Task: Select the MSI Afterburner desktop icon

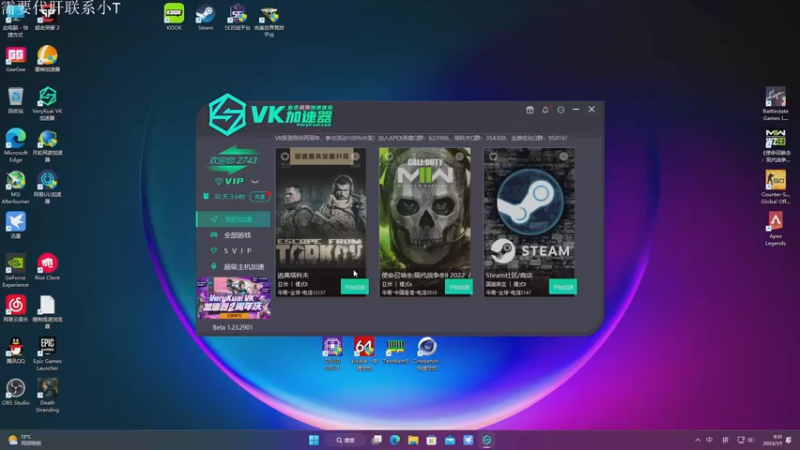Action: click(15, 187)
